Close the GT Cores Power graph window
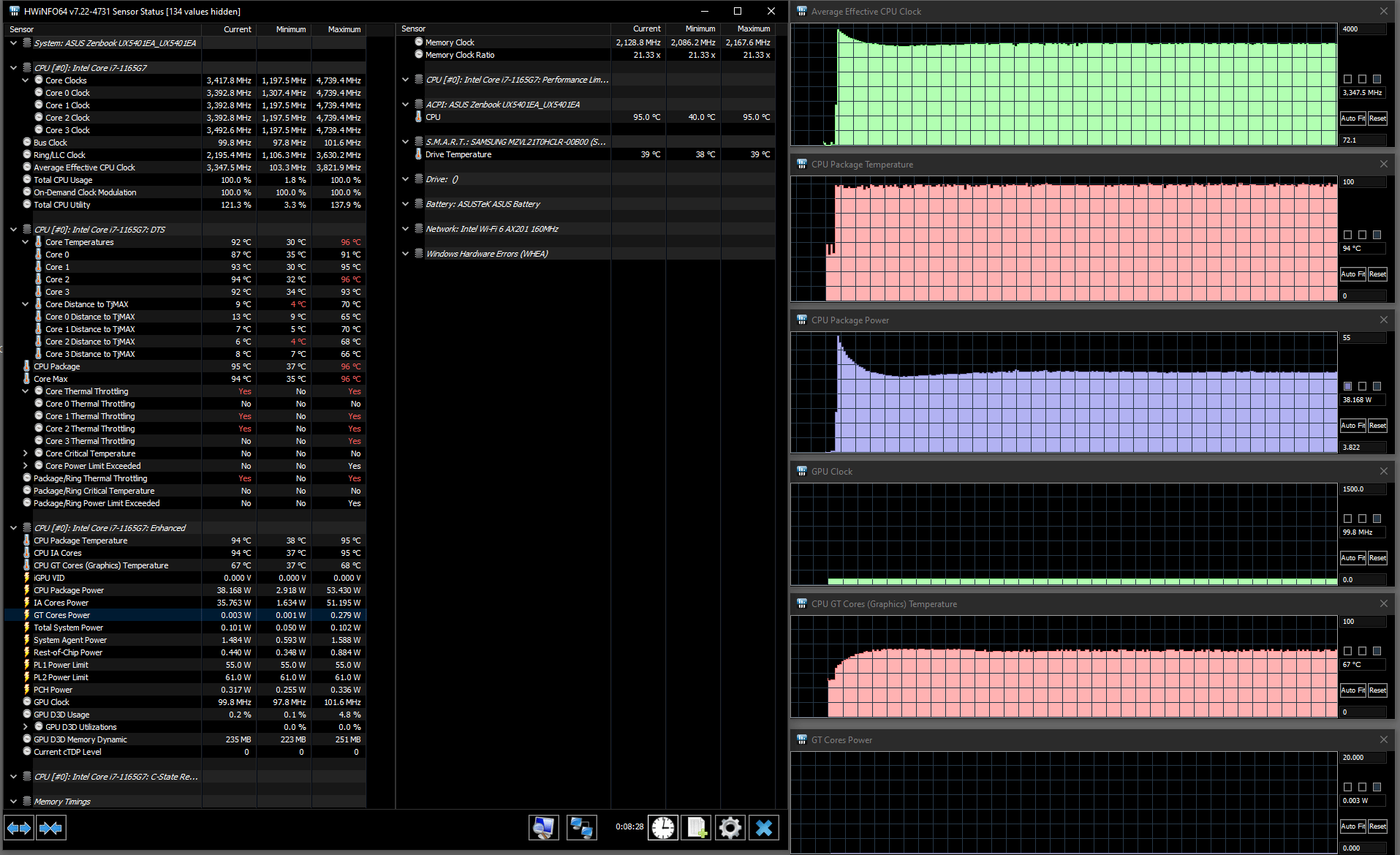 click(1383, 740)
